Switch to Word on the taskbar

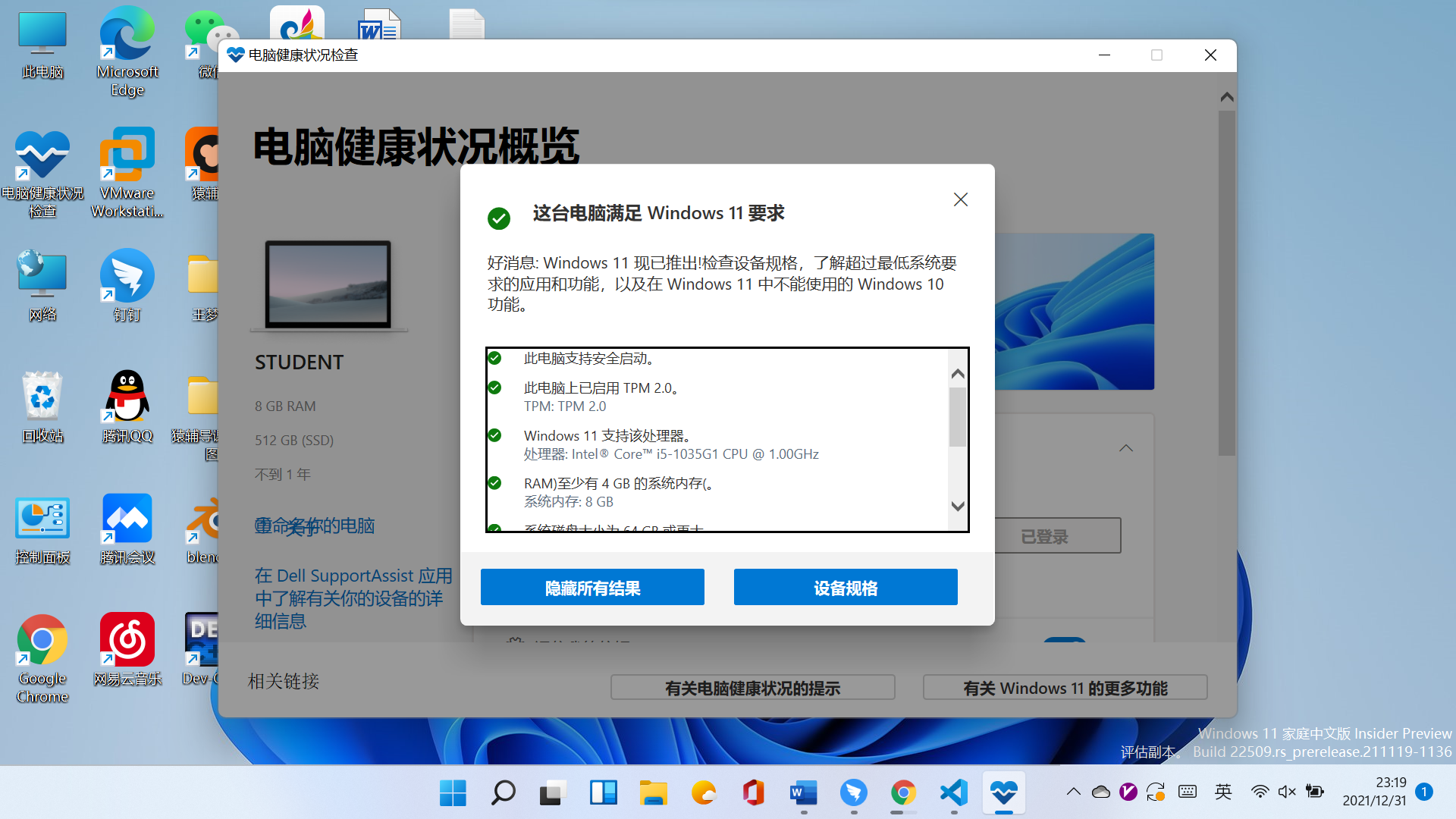point(803,792)
